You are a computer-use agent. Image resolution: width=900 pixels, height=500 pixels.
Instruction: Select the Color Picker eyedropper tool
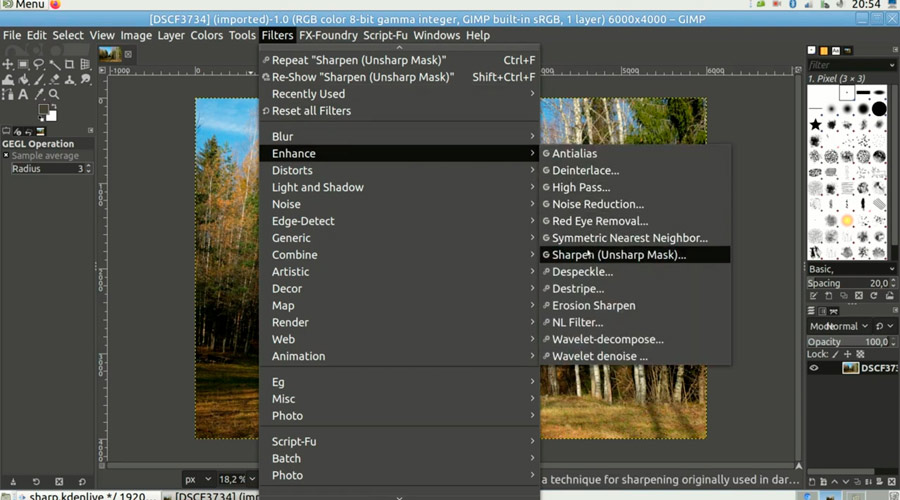coord(38,94)
